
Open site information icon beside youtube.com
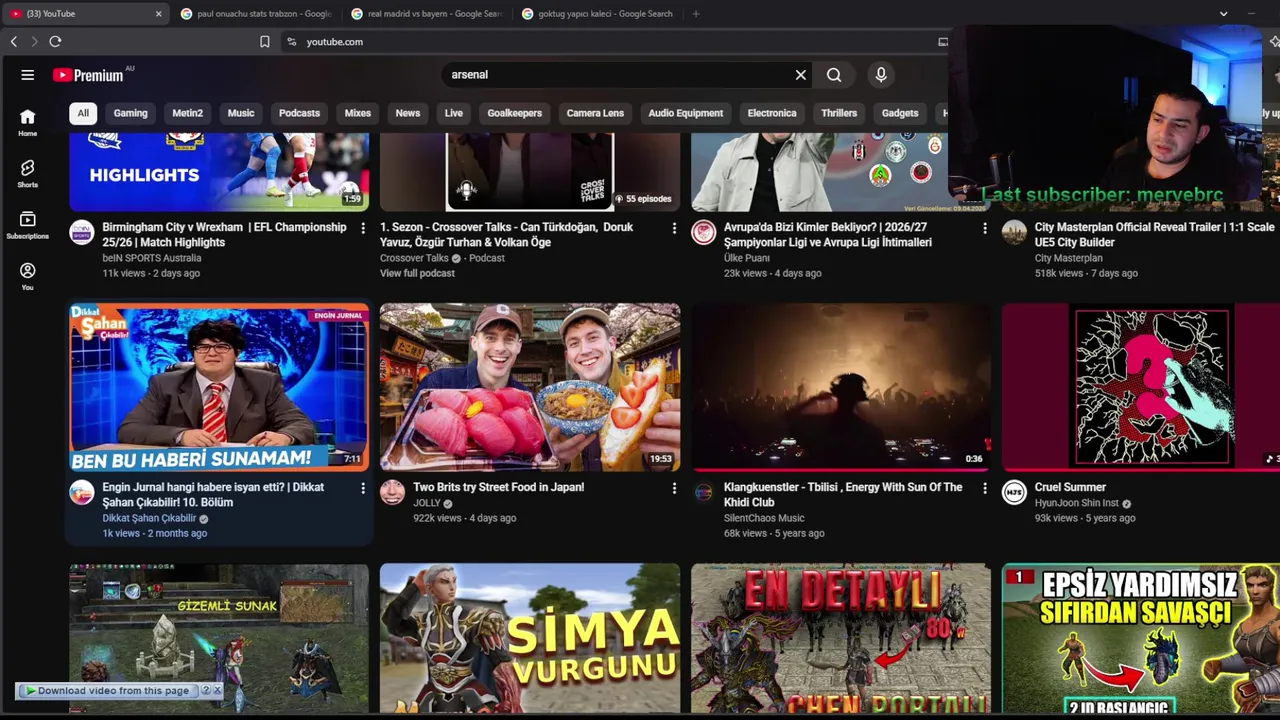pyautogui.click(x=291, y=42)
